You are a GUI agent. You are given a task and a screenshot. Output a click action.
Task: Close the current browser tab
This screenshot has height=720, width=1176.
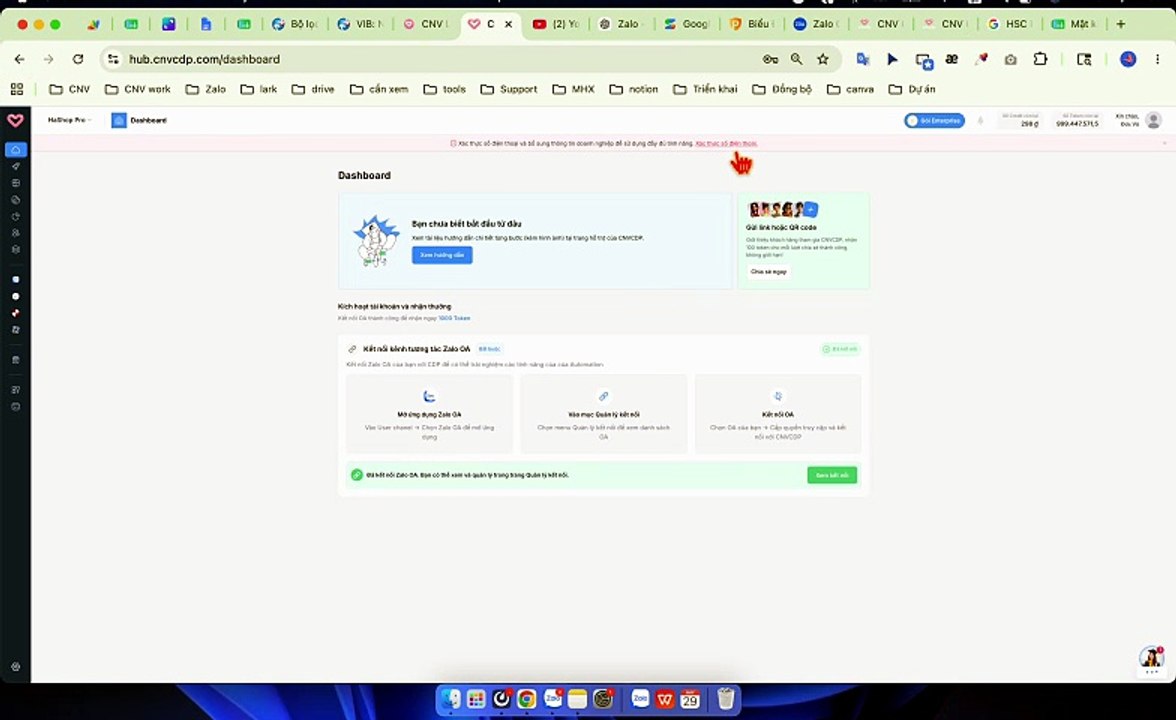(508, 24)
